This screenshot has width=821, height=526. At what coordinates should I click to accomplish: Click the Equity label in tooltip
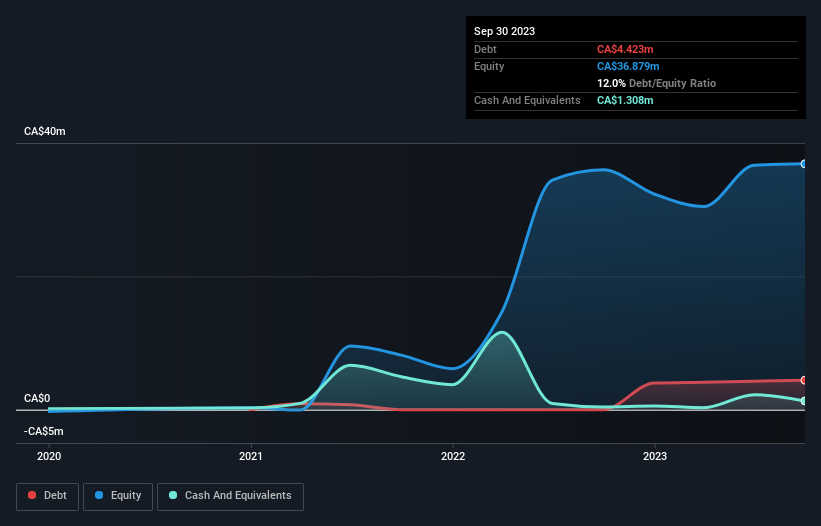pos(489,66)
